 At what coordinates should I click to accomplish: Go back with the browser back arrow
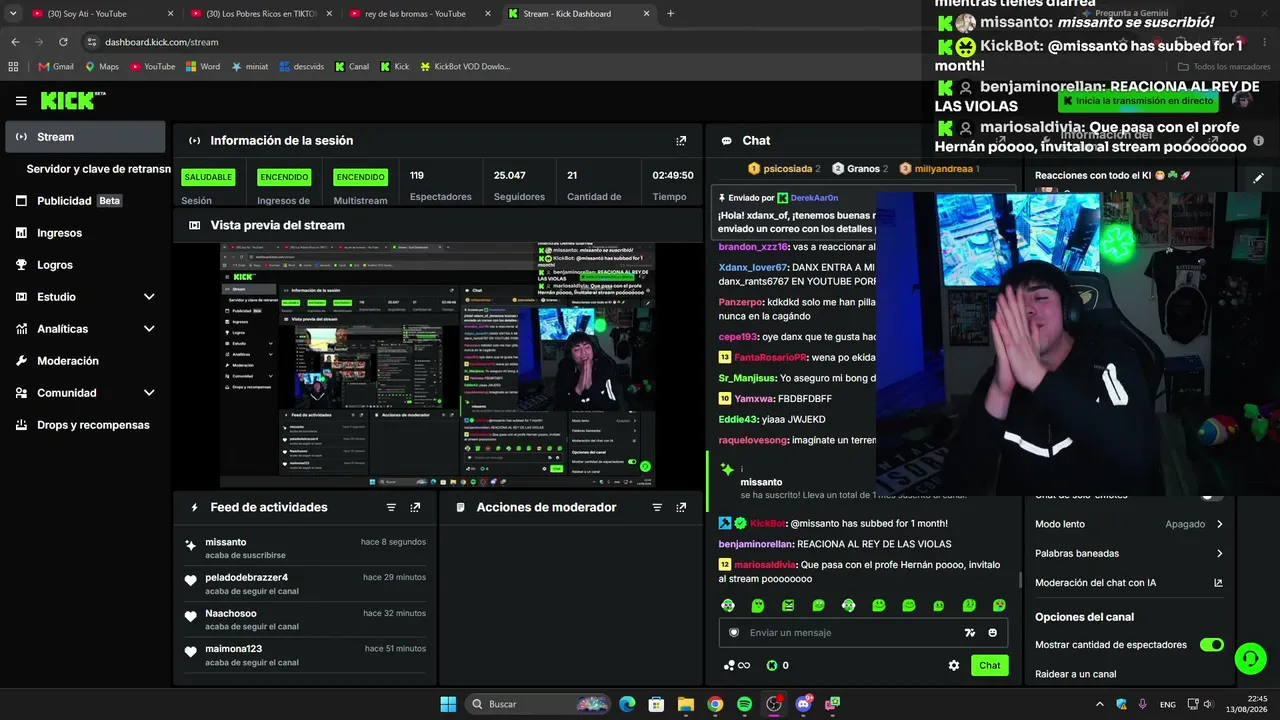click(15, 42)
